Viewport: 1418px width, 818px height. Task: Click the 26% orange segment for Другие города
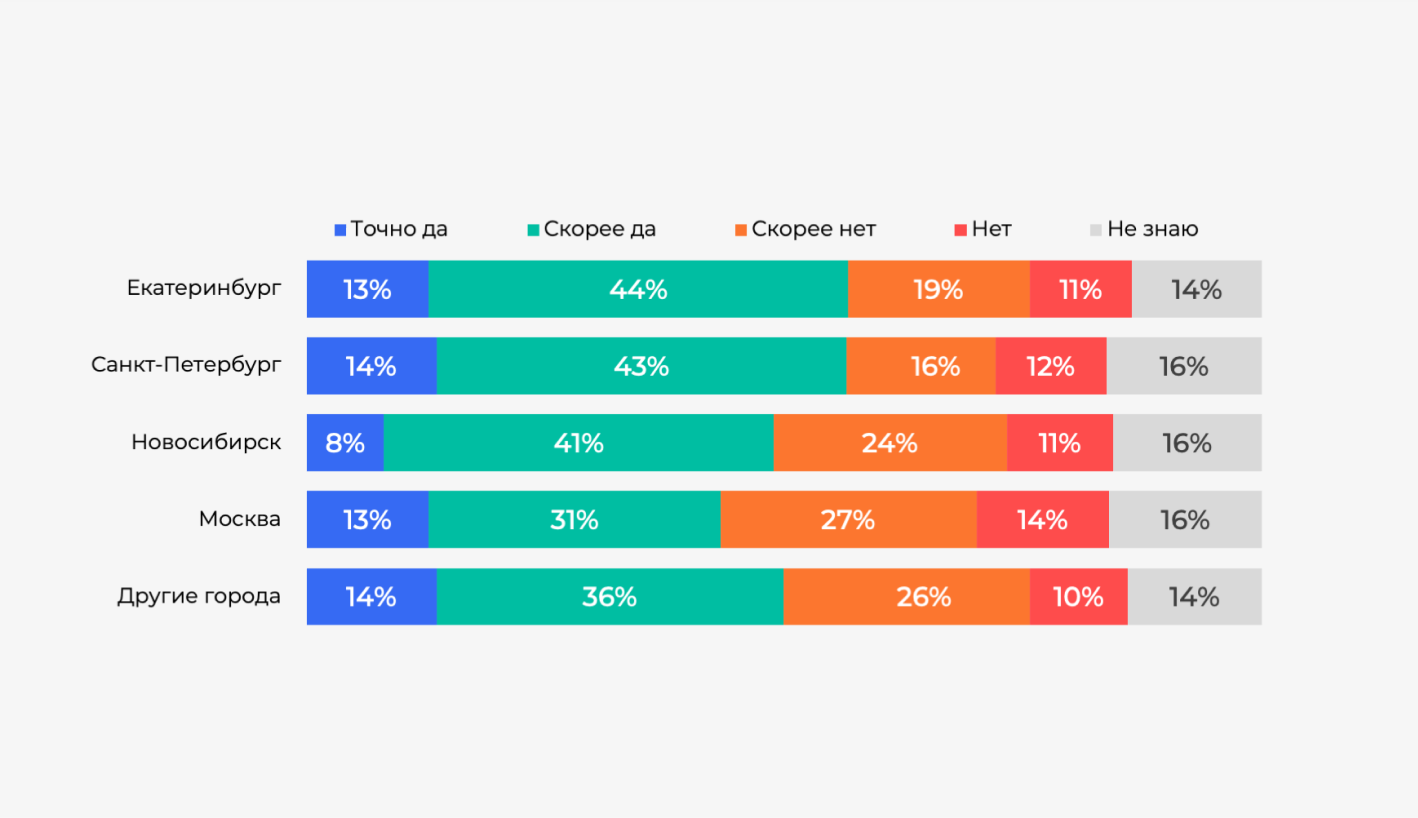click(x=907, y=597)
